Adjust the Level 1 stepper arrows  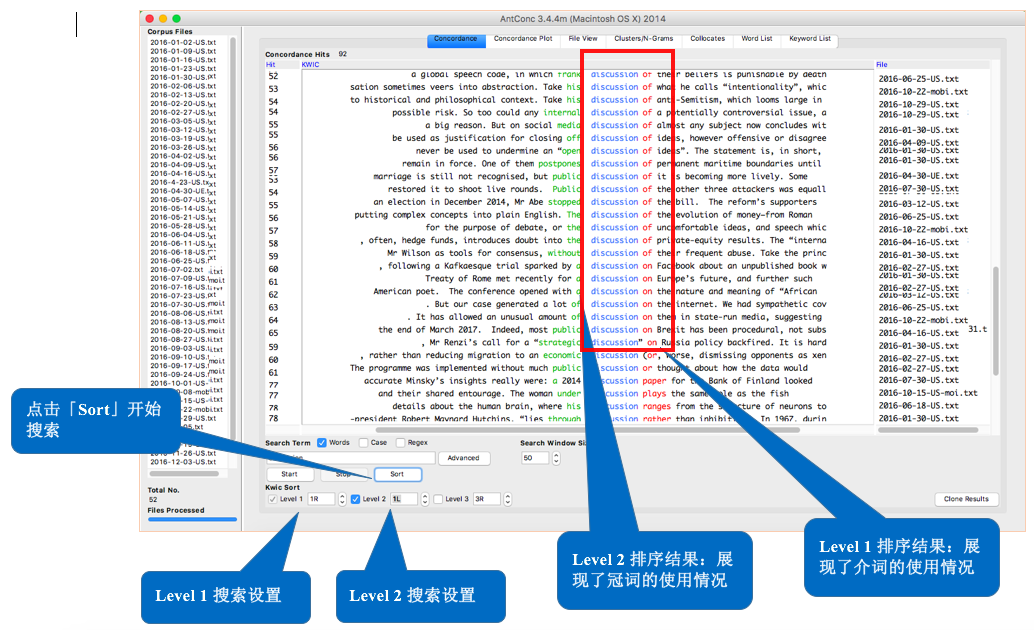(x=342, y=499)
